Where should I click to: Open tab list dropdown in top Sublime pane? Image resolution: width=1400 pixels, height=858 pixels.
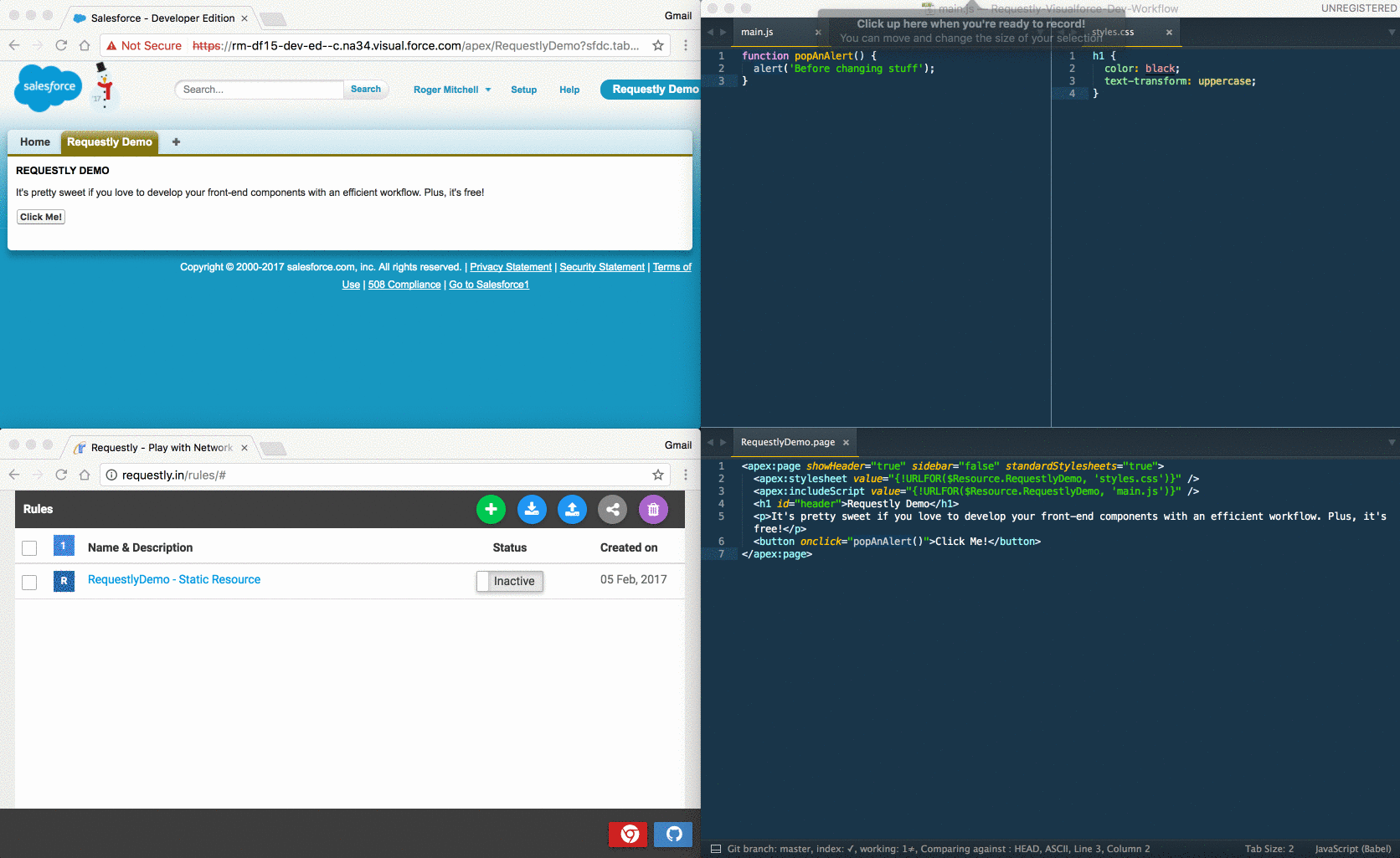point(1392,32)
